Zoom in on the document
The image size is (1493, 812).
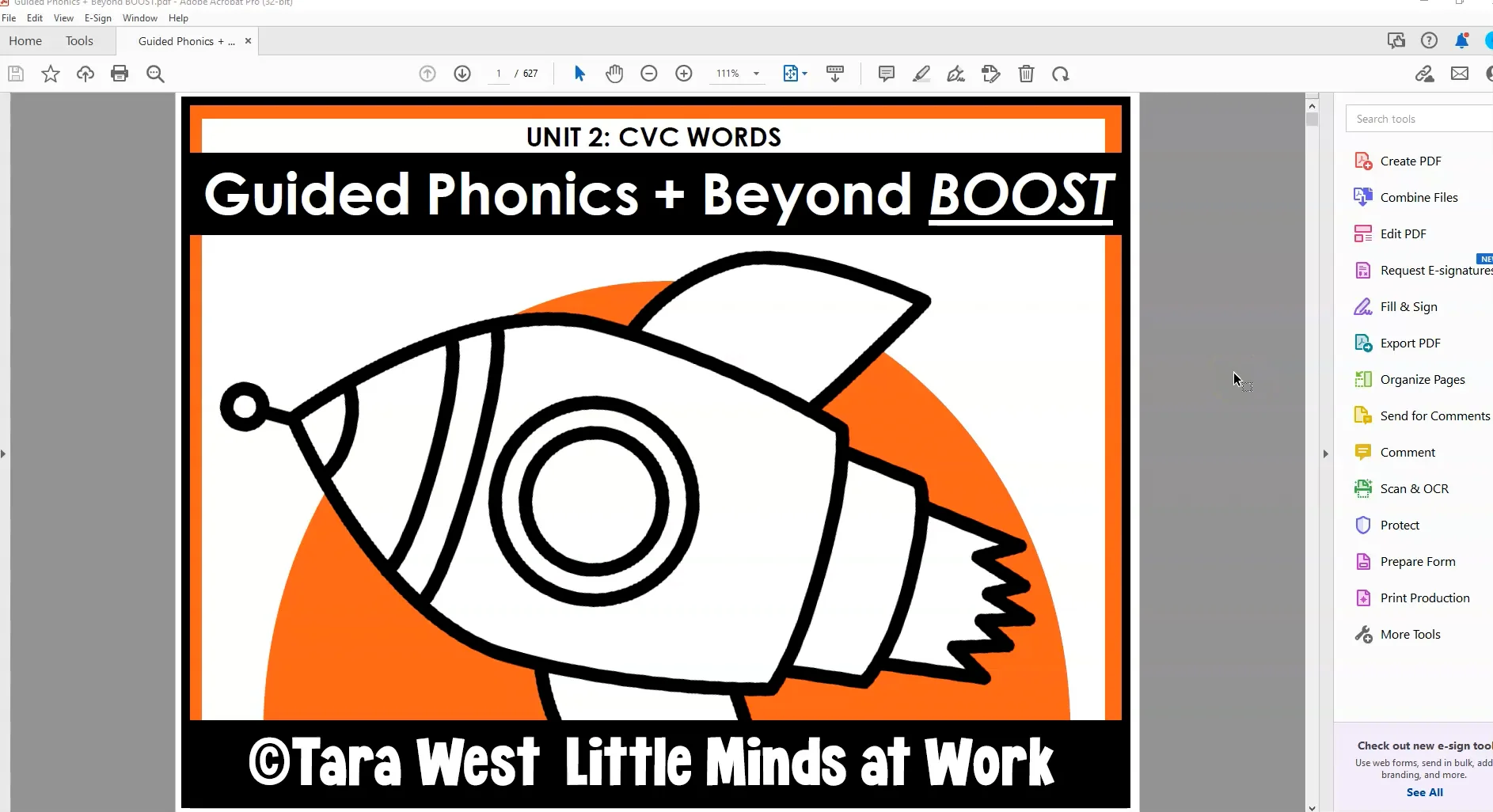click(x=684, y=73)
